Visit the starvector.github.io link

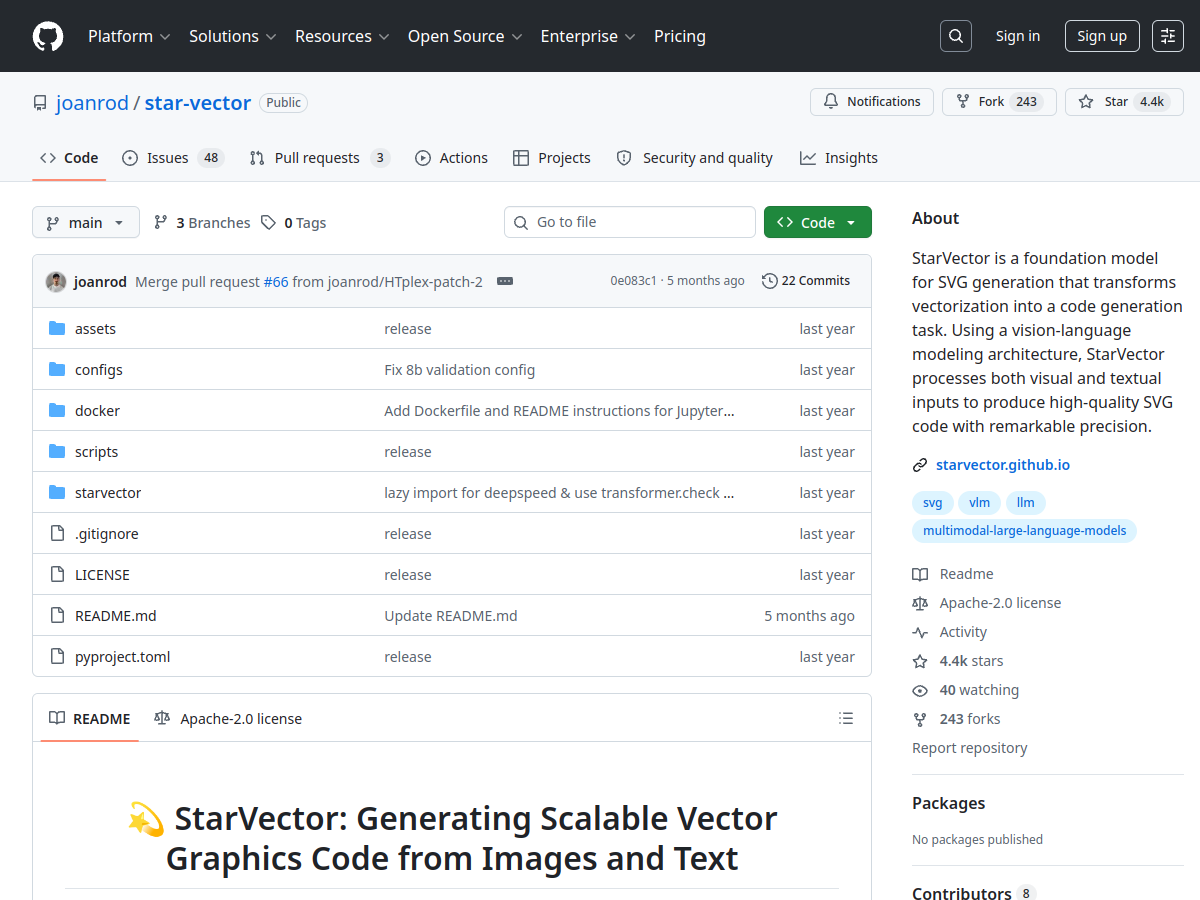(x=1003, y=464)
